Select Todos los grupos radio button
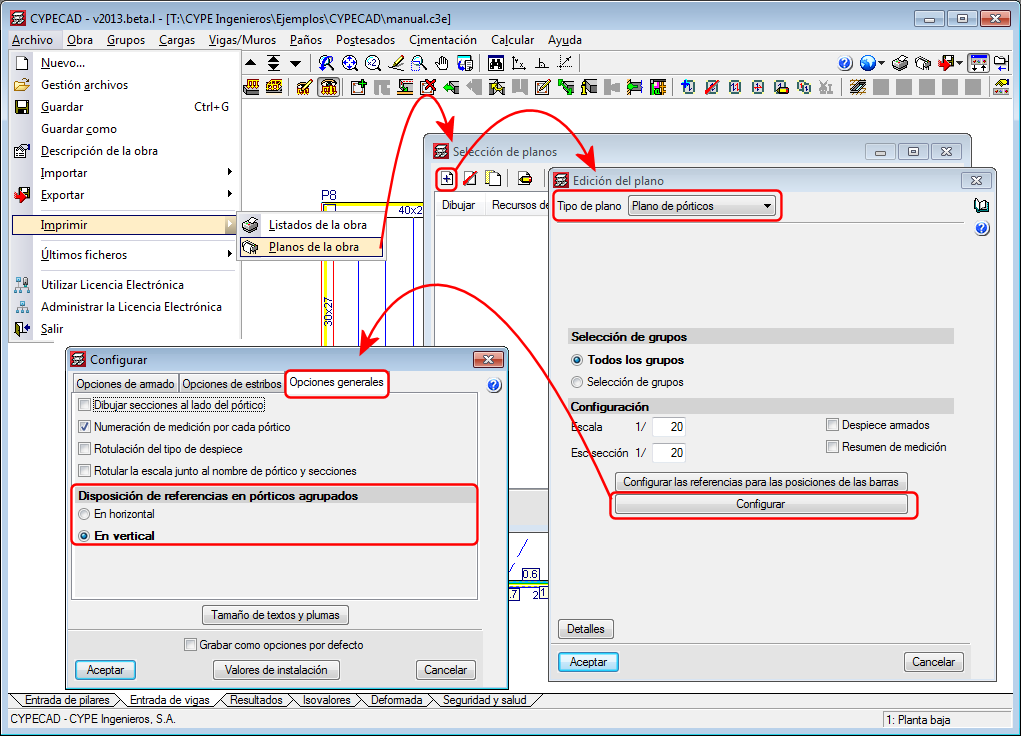 [x=577, y=360]
